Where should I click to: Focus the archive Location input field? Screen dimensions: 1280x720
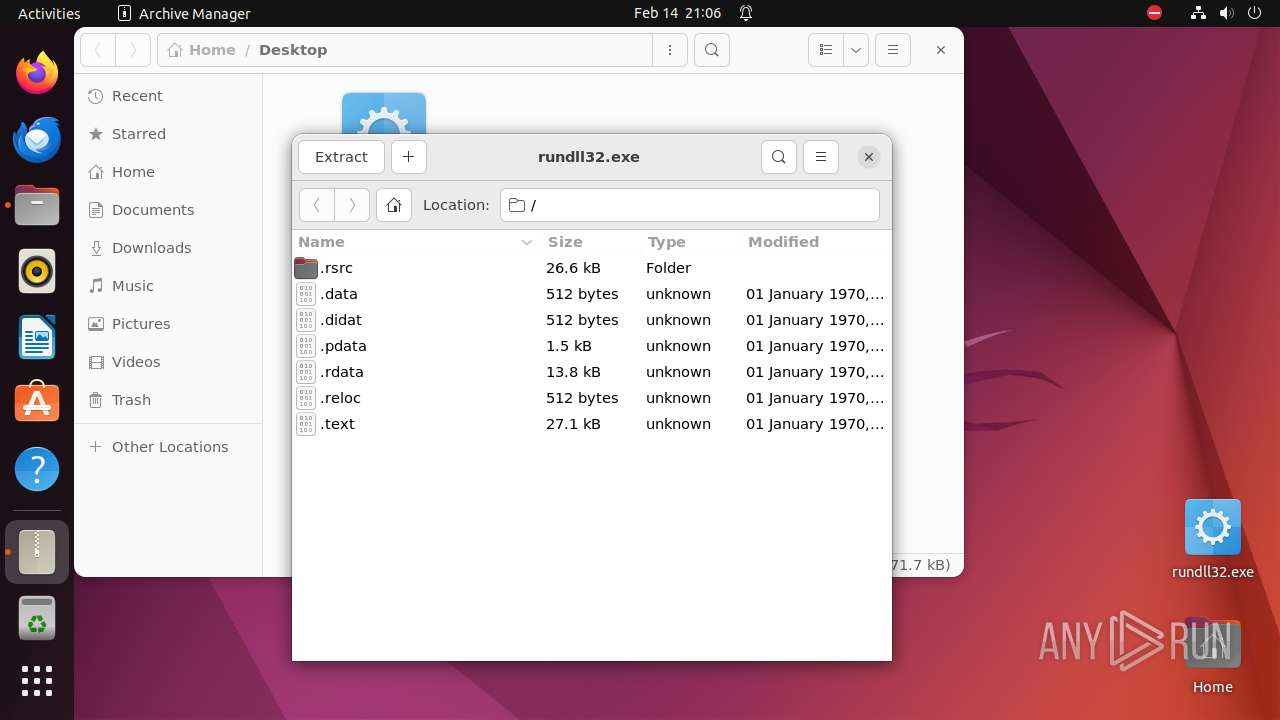tap(690, 205)
